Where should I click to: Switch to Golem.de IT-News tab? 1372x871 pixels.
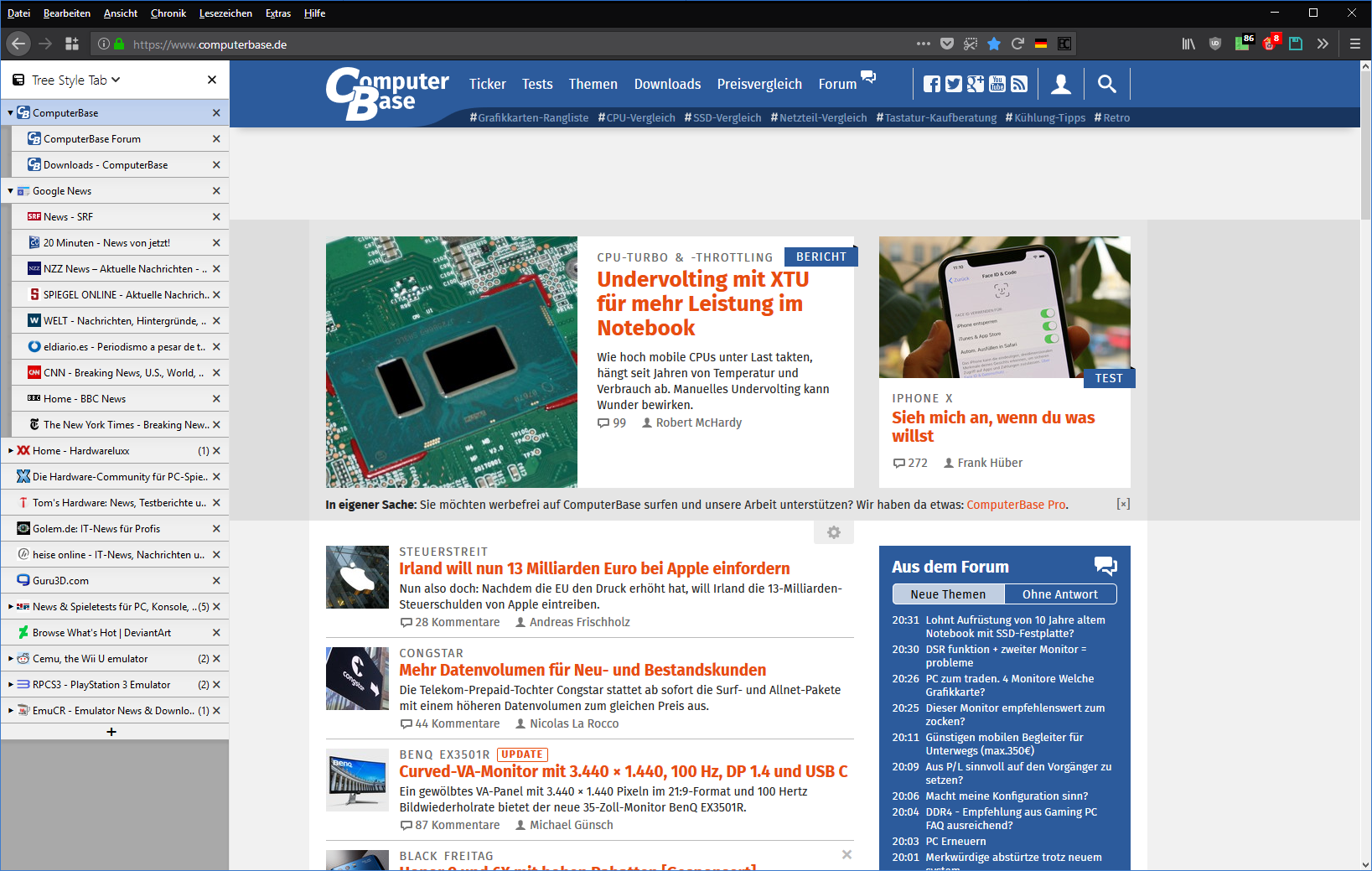[x=115, y=528]
